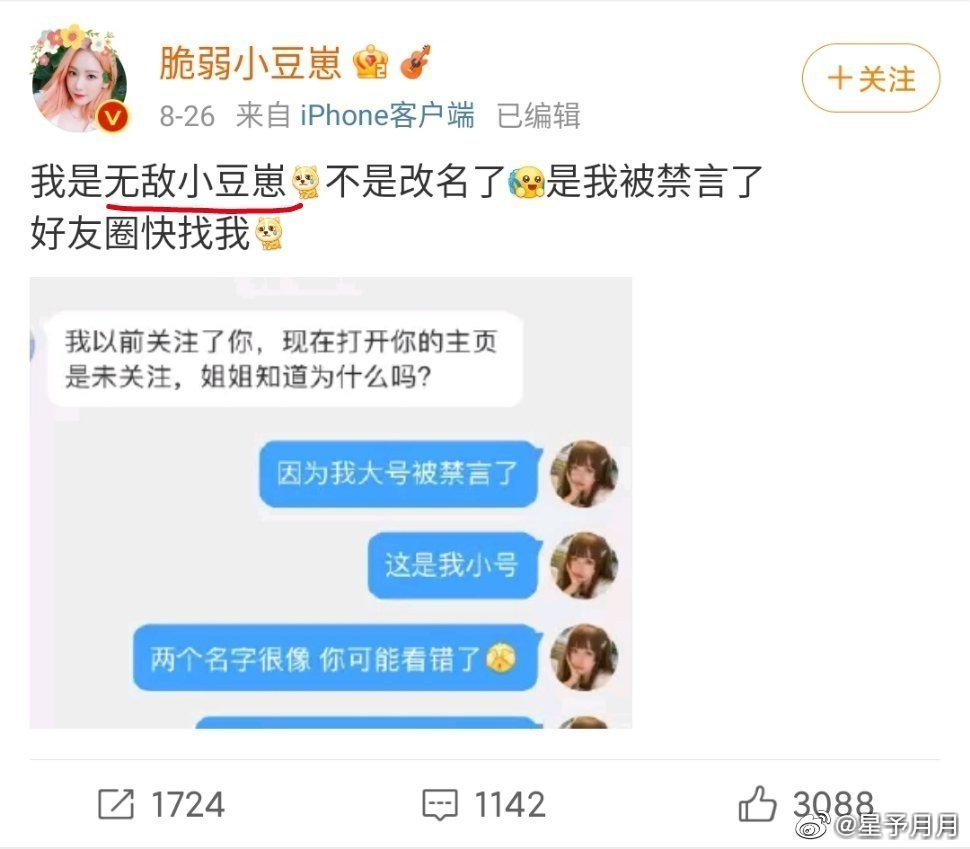970x849 pixels.
Task: Click the @星予月月 watermark
Action: [877, 825]
